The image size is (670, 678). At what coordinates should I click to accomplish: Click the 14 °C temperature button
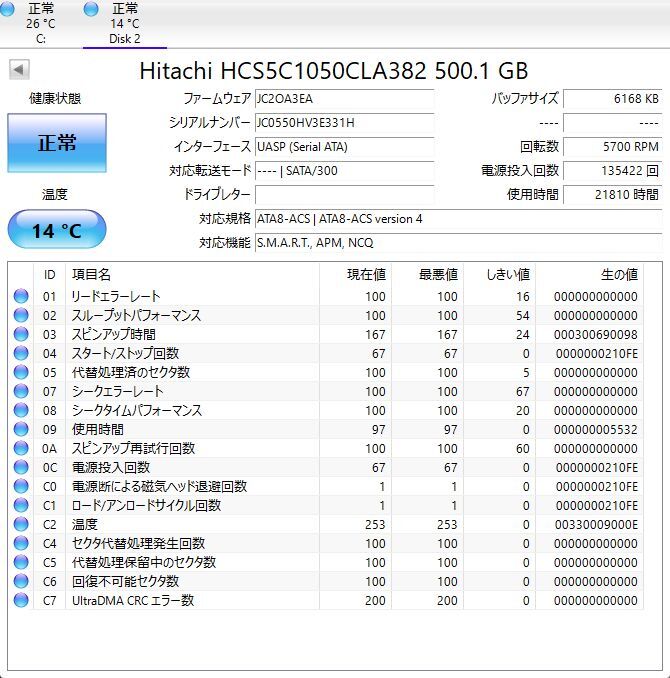57,230
